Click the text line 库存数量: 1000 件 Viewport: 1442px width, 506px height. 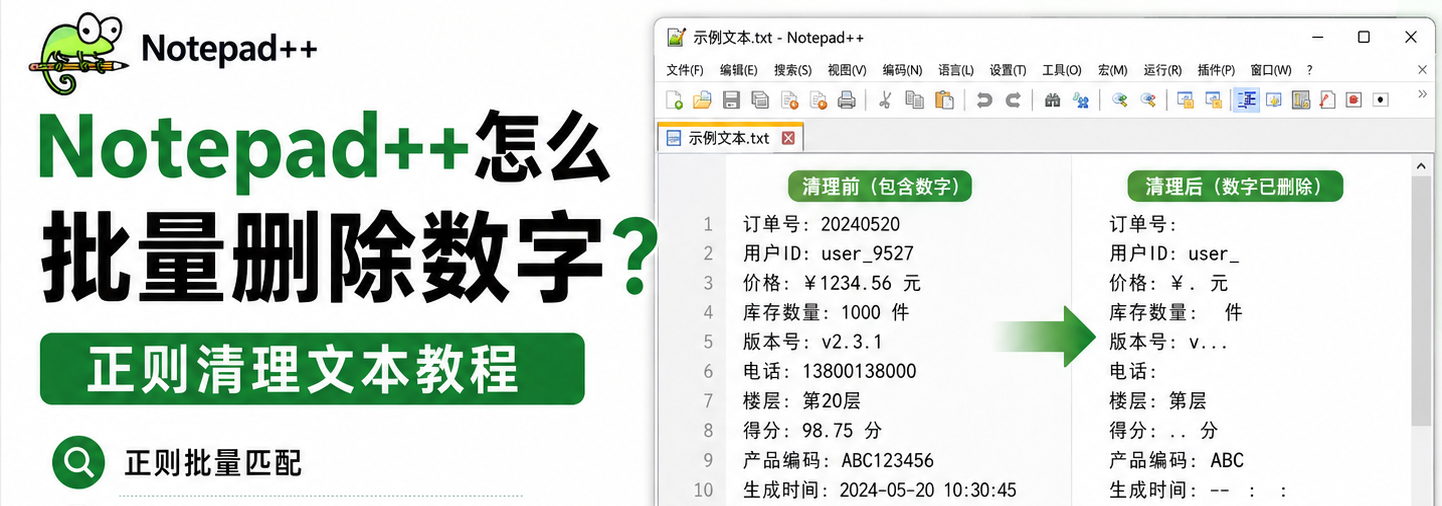827,312
